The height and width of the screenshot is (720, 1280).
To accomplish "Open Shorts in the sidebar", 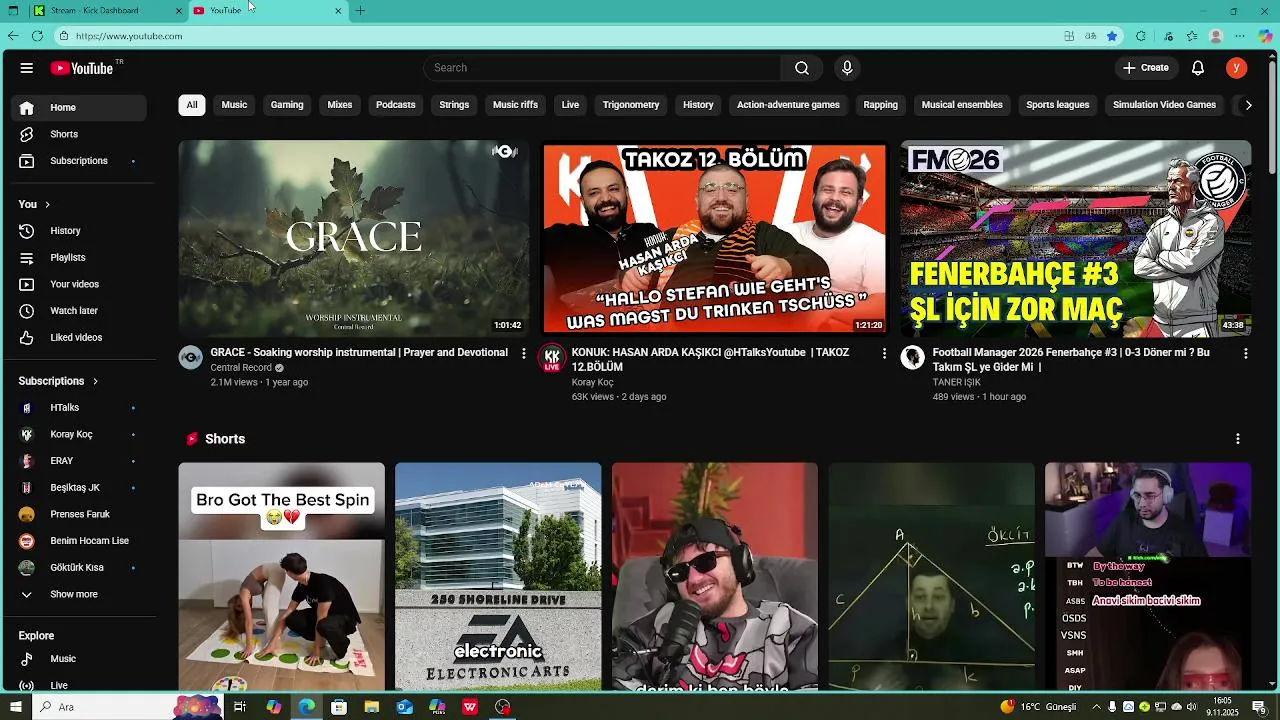I will [x=80, y=134].
